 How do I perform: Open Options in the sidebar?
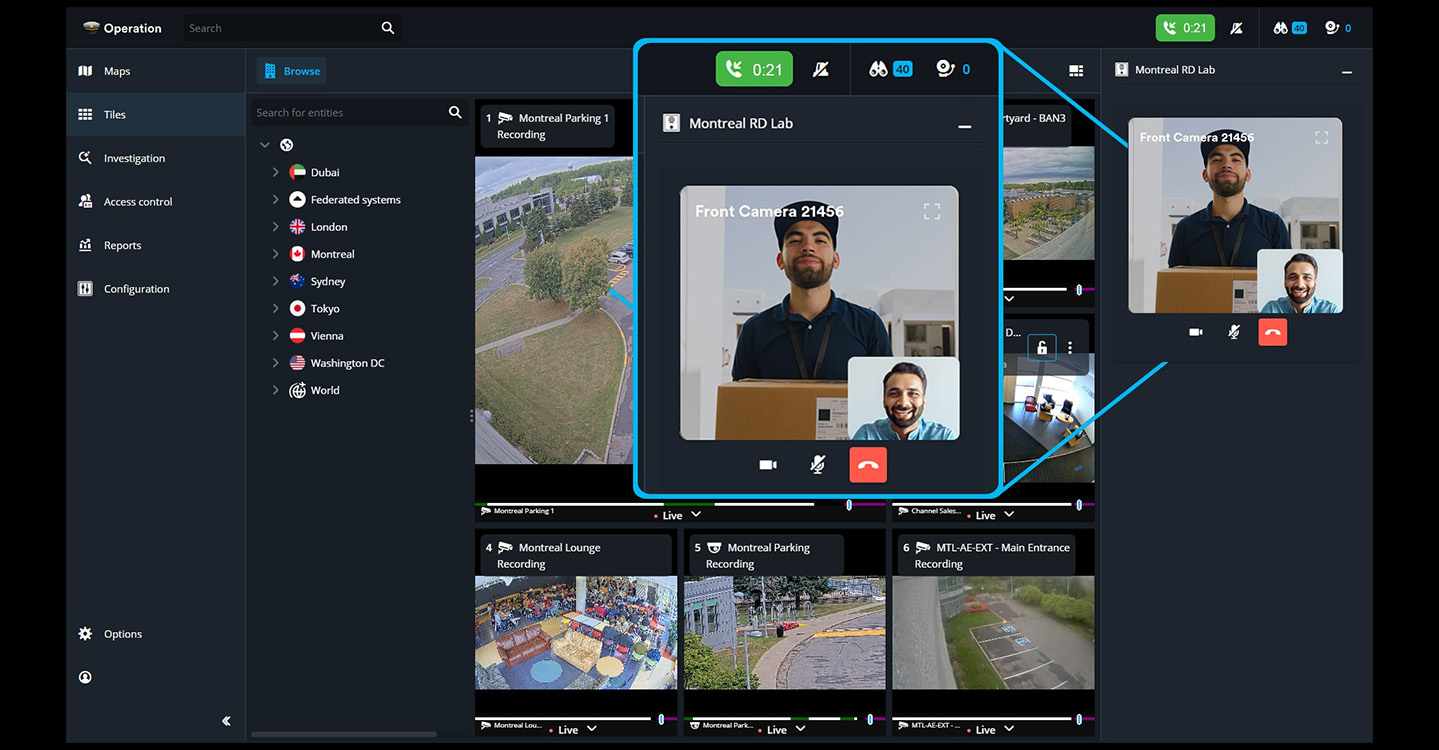tap(122, 634)
